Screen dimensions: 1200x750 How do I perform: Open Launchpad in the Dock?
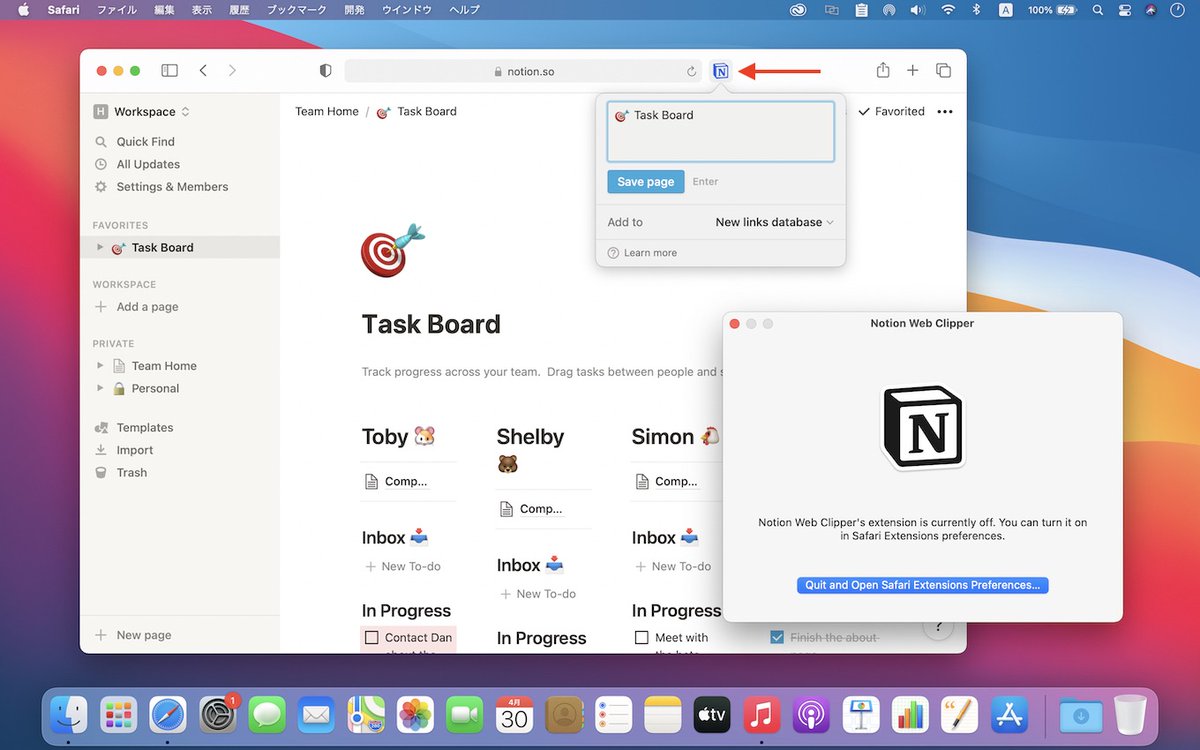(x=118, y=715)
